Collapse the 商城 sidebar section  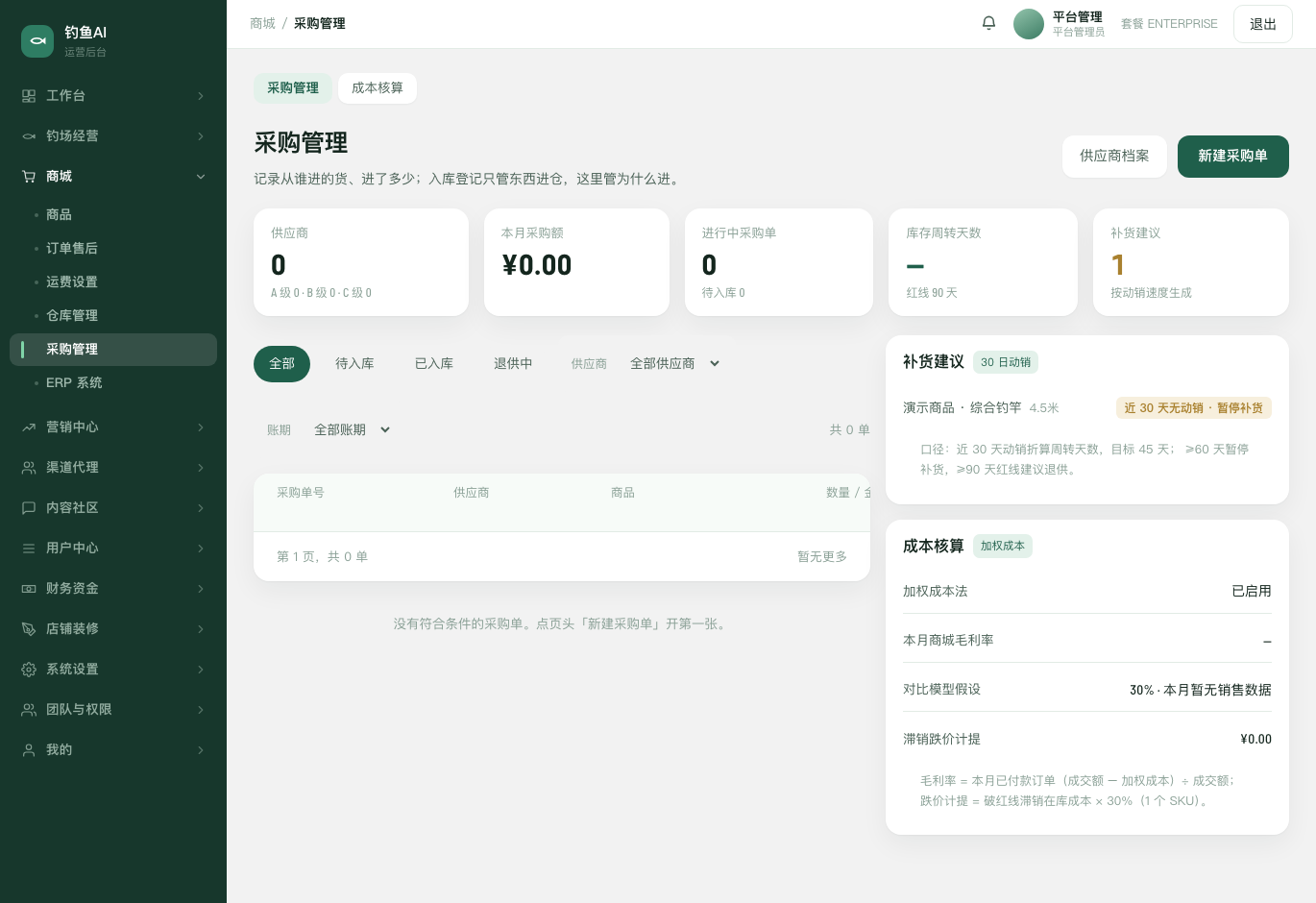click(x=201, y=177)
